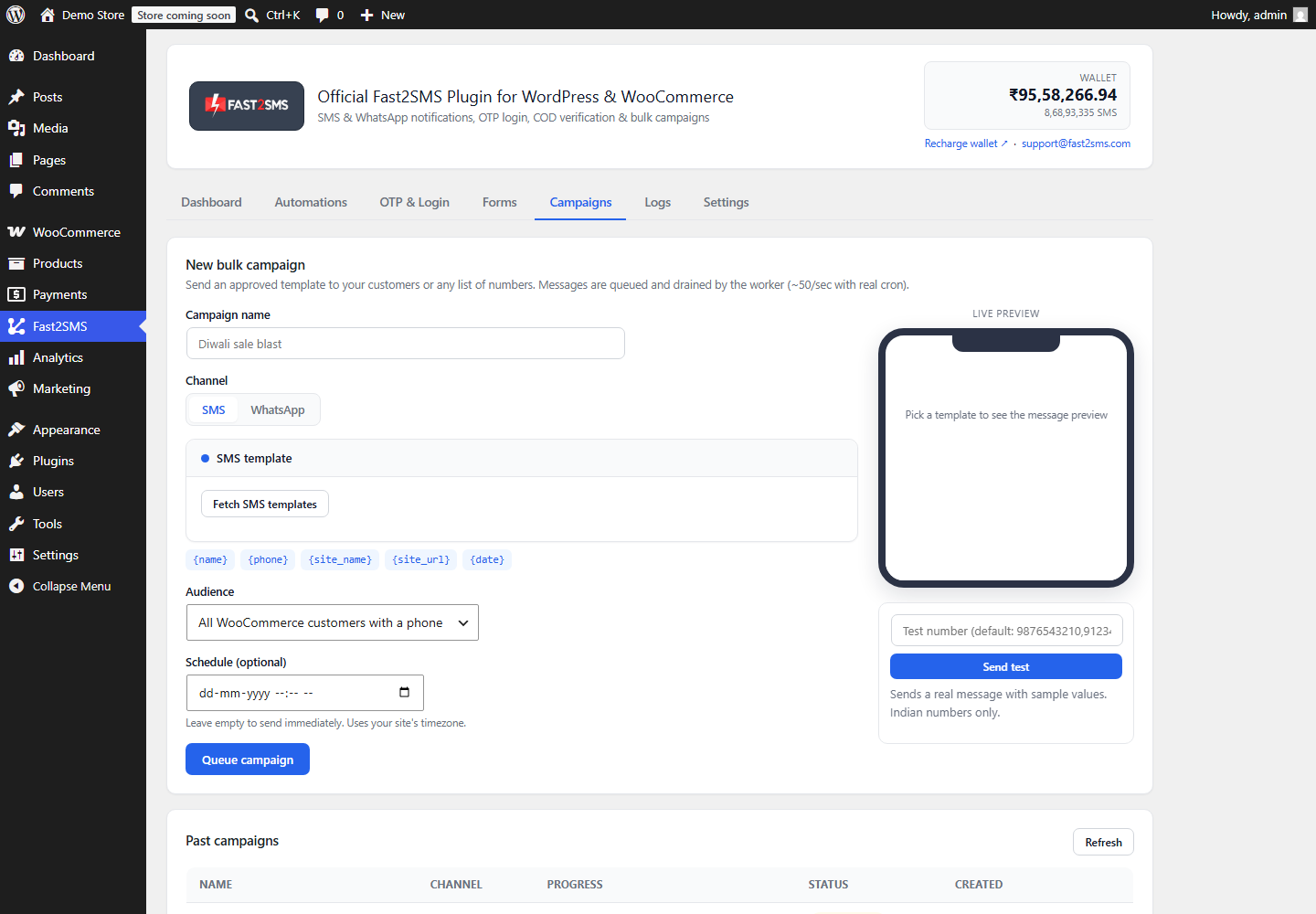Click the admin avatar icon

click(x=1300, y=15)
